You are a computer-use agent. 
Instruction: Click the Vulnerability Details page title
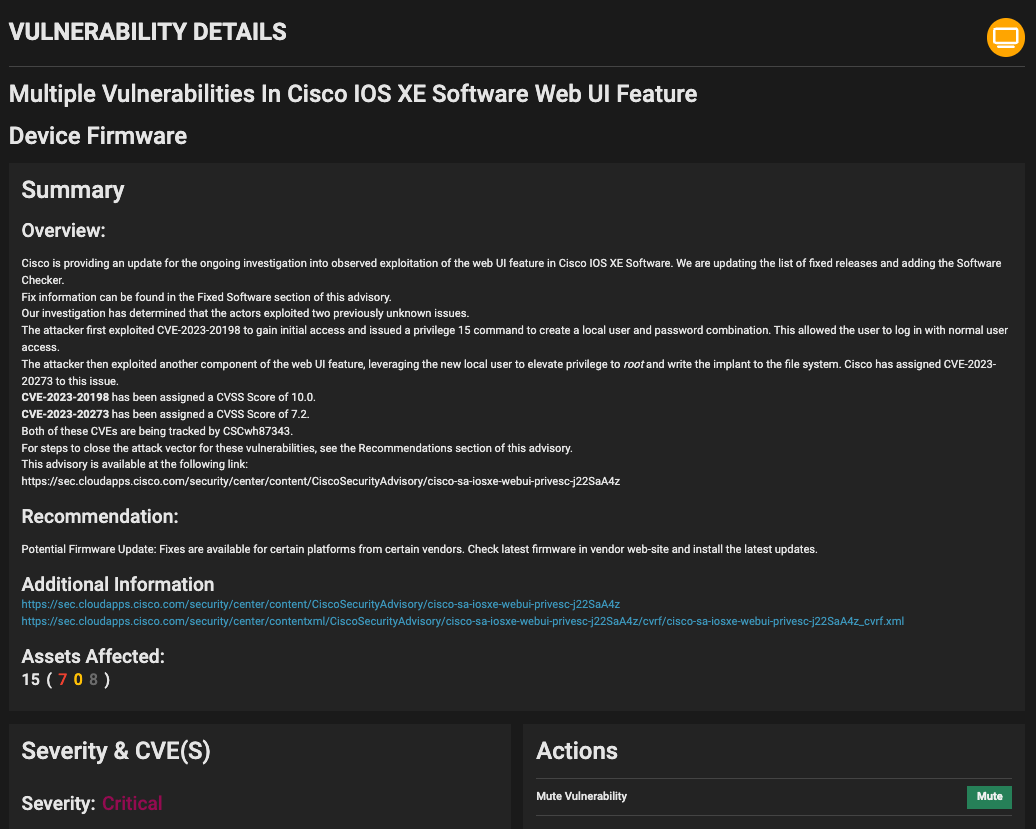tap(147, 32)
